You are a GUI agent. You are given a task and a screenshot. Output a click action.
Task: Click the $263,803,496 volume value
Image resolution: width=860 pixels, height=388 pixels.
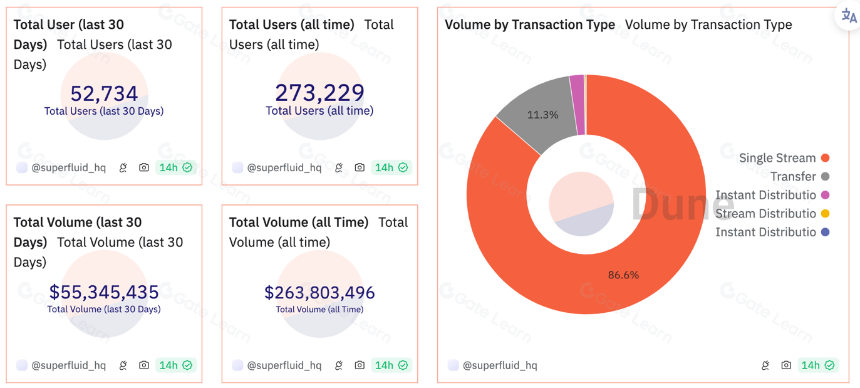(x=319, y=292)
